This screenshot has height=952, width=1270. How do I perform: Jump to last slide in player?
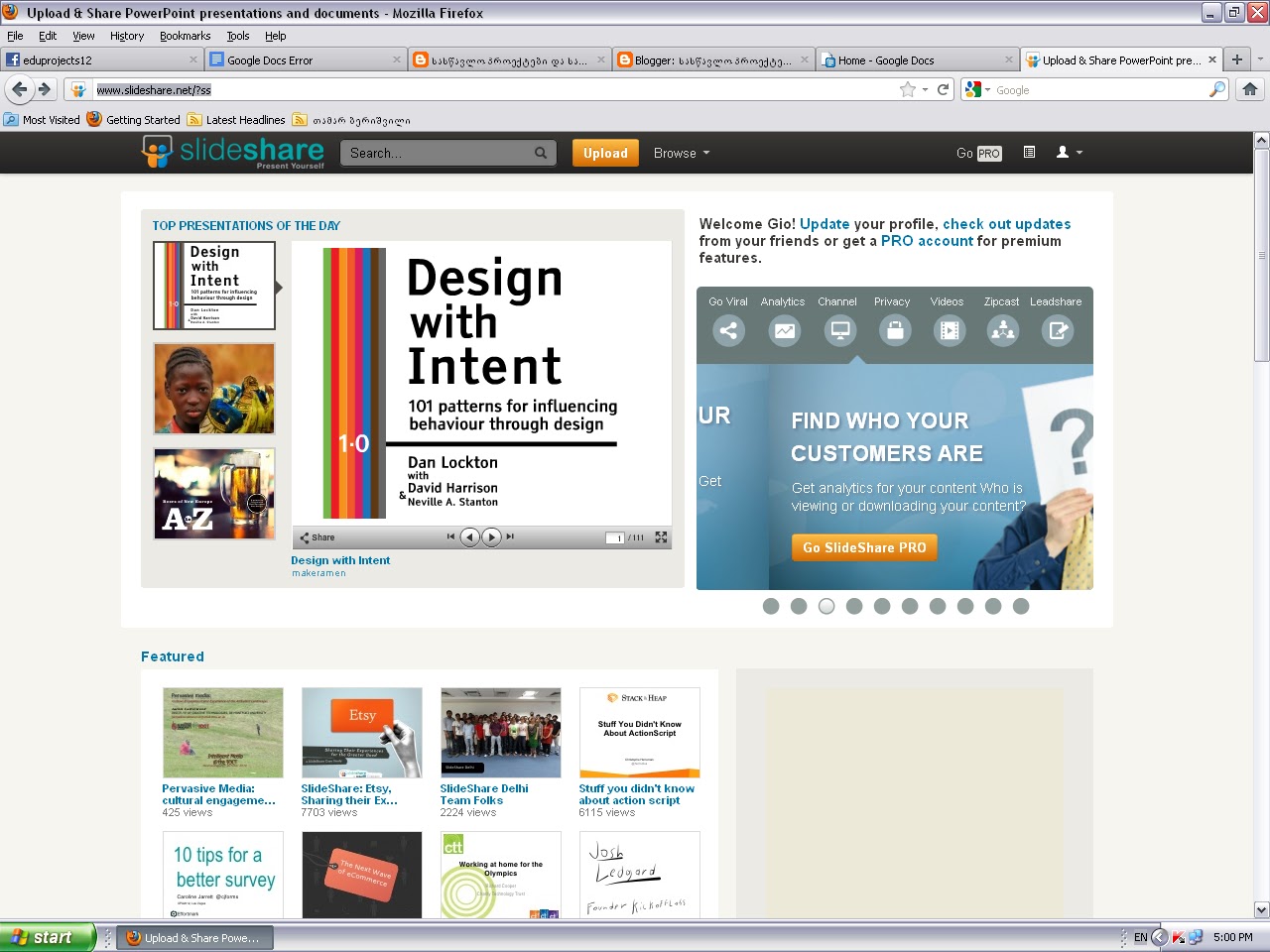[x=510, y=536]
